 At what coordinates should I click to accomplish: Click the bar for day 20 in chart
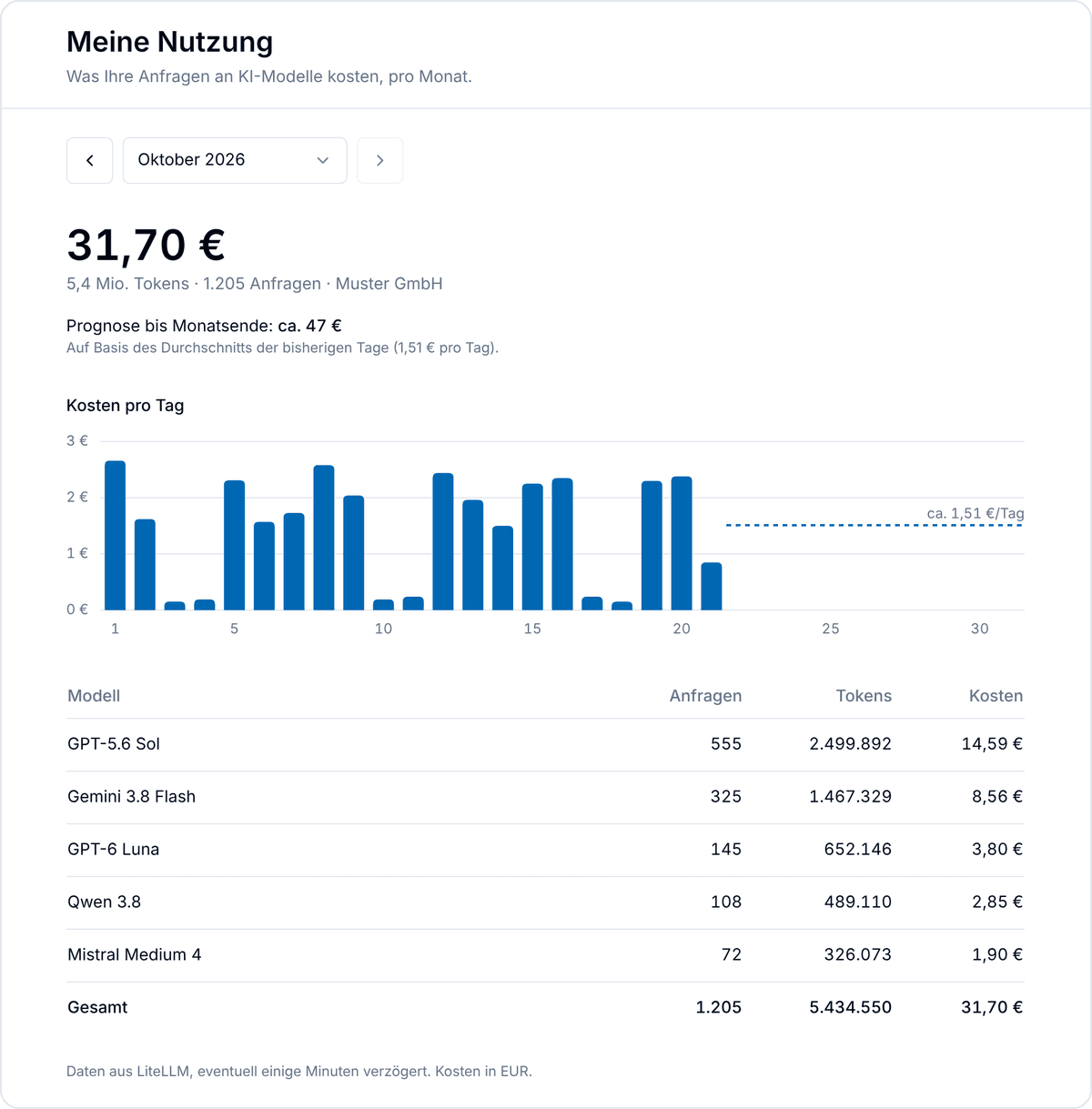tap(682, 543)
